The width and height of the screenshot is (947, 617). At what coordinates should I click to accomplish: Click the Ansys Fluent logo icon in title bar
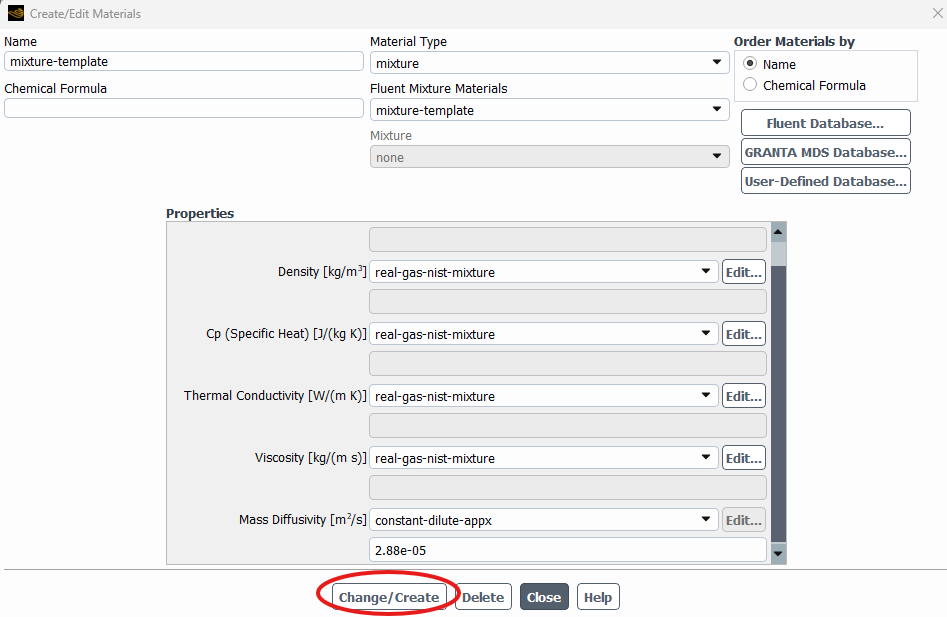[16, 13]
